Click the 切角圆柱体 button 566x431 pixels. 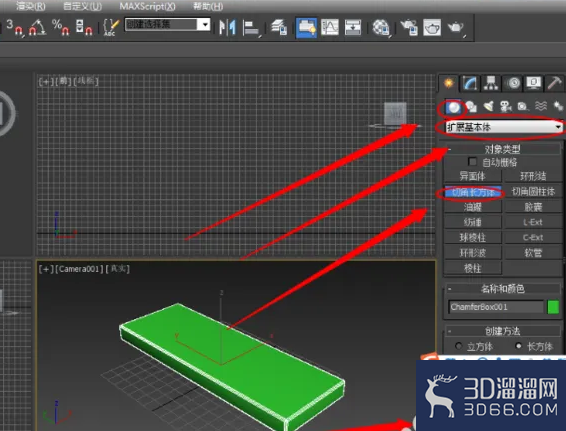(x=533, y=192)
